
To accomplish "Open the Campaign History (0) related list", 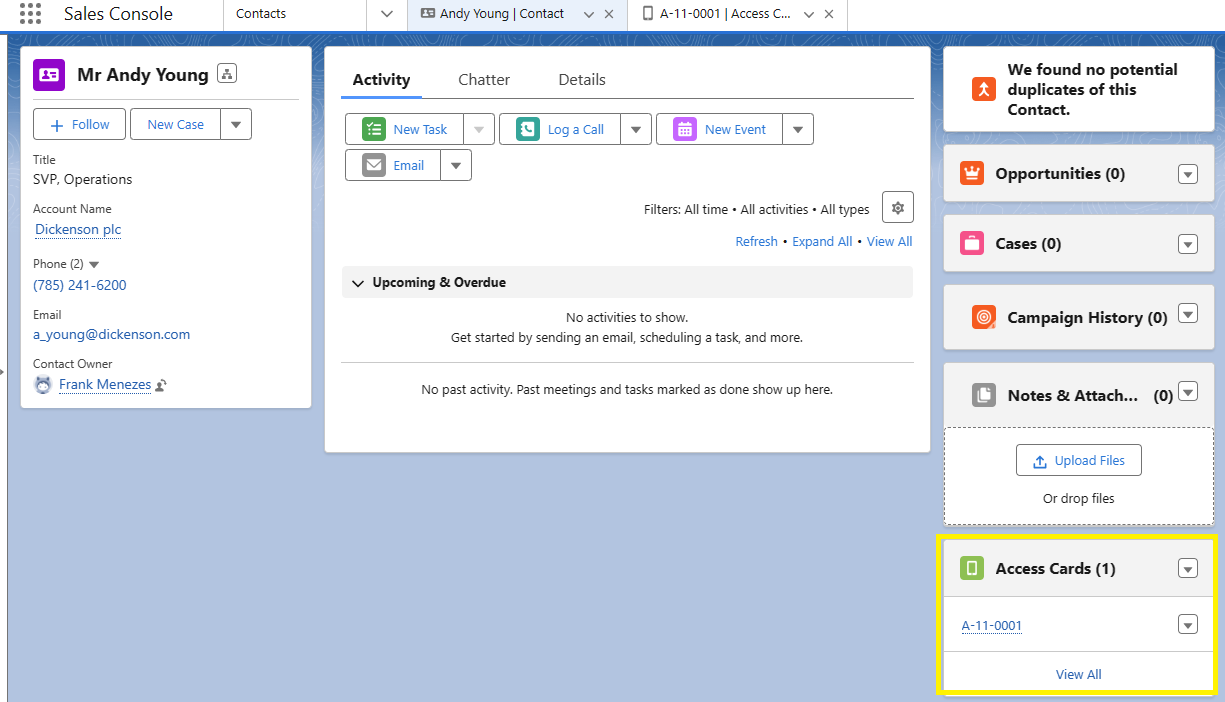I will 1088,317.
